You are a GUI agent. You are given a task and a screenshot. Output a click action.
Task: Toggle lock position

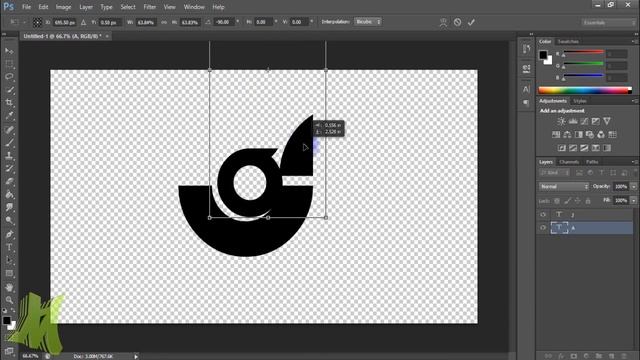578,200
